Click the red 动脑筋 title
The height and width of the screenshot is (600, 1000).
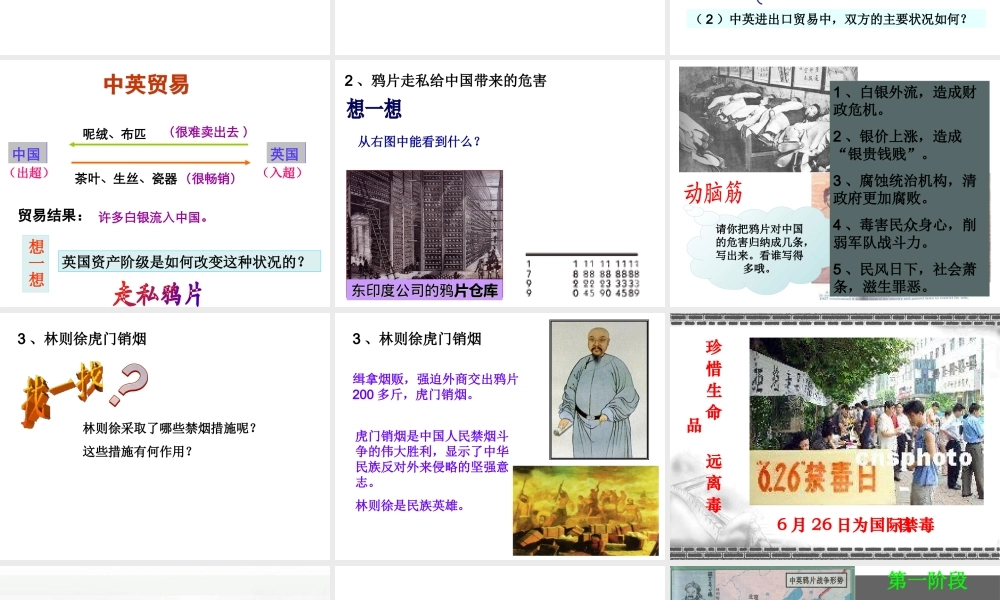[x=714, y=193]
